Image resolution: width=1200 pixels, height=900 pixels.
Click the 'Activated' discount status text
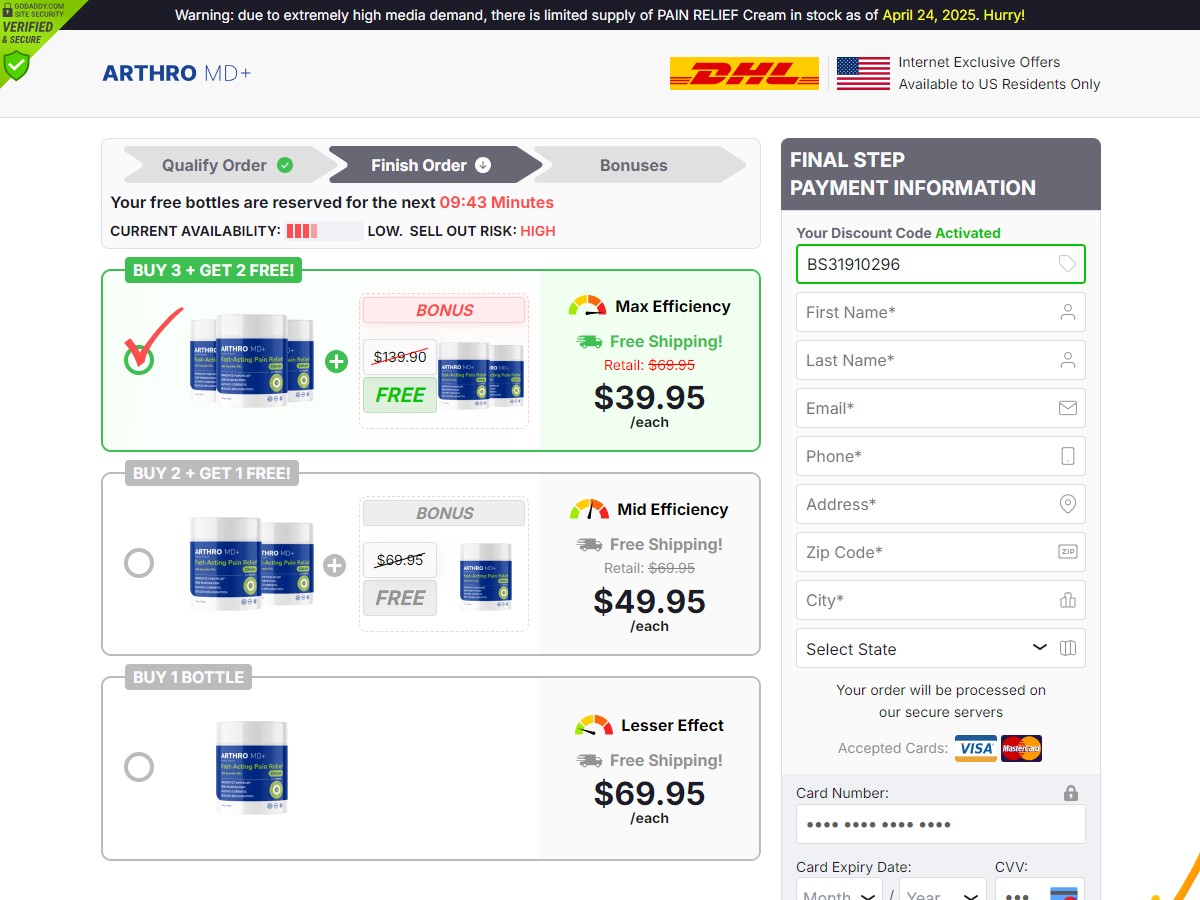[x=968, y=233]
